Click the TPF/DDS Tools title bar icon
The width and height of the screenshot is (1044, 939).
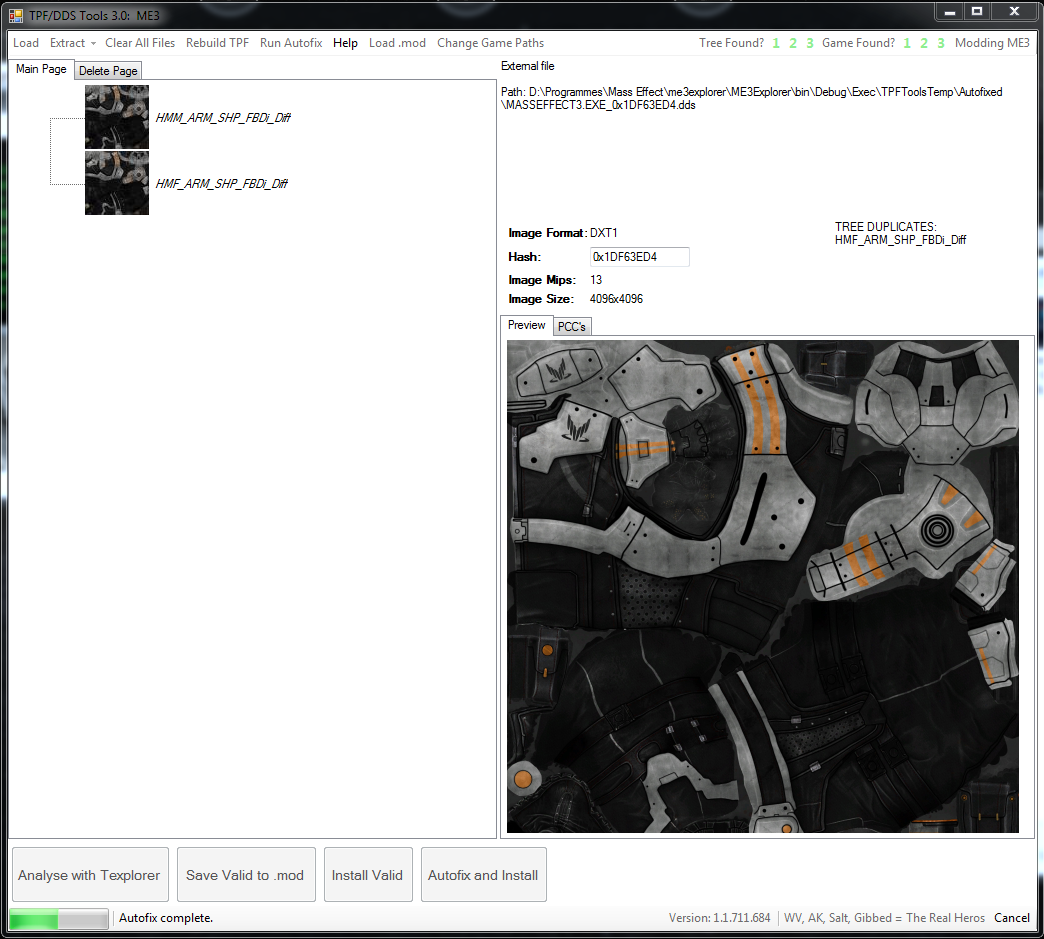pos(16,15)
